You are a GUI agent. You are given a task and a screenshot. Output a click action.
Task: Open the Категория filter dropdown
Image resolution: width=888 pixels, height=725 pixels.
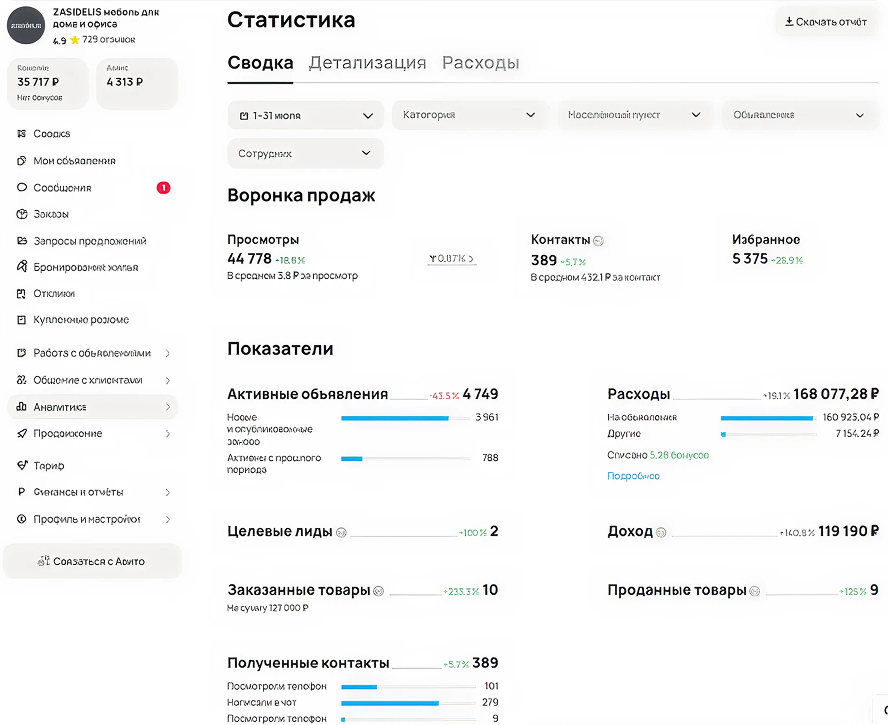click(x=469, y=115)
